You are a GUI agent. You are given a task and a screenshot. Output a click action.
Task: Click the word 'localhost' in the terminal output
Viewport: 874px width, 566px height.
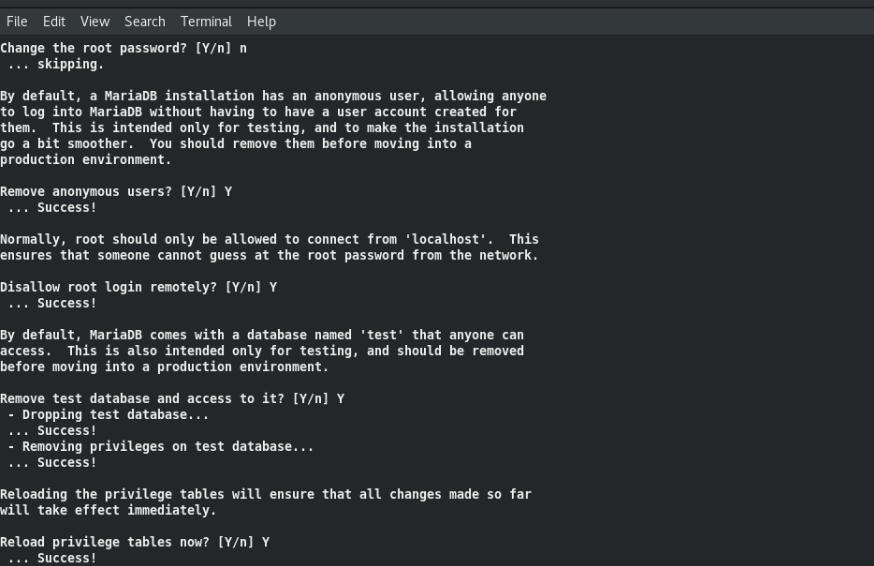point(445,239)
